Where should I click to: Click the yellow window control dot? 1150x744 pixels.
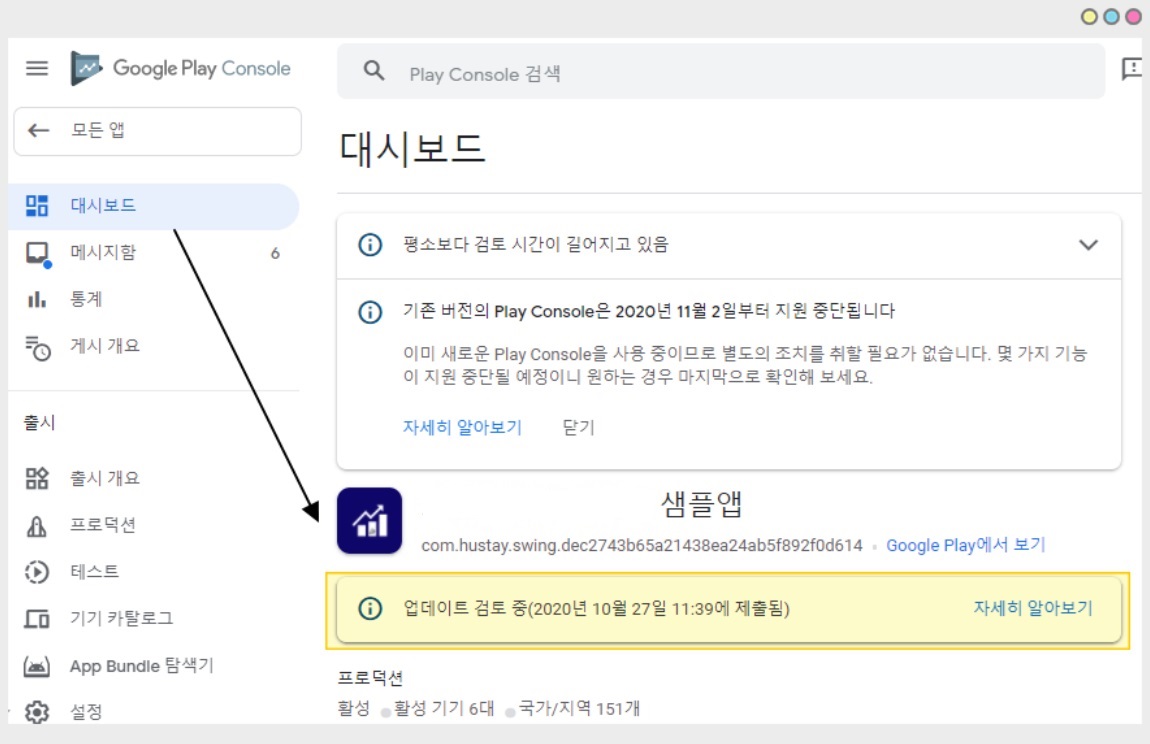[1089, 17]
